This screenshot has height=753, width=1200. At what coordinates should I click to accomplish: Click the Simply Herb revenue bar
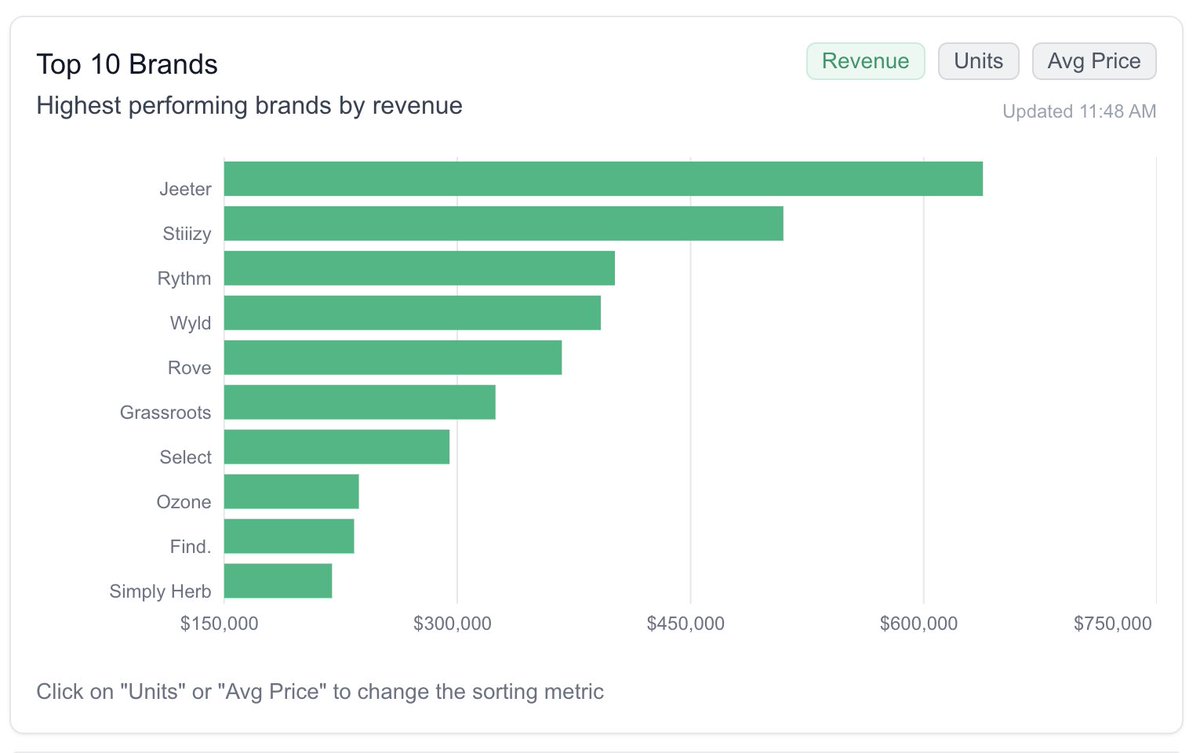coord(278,581)
